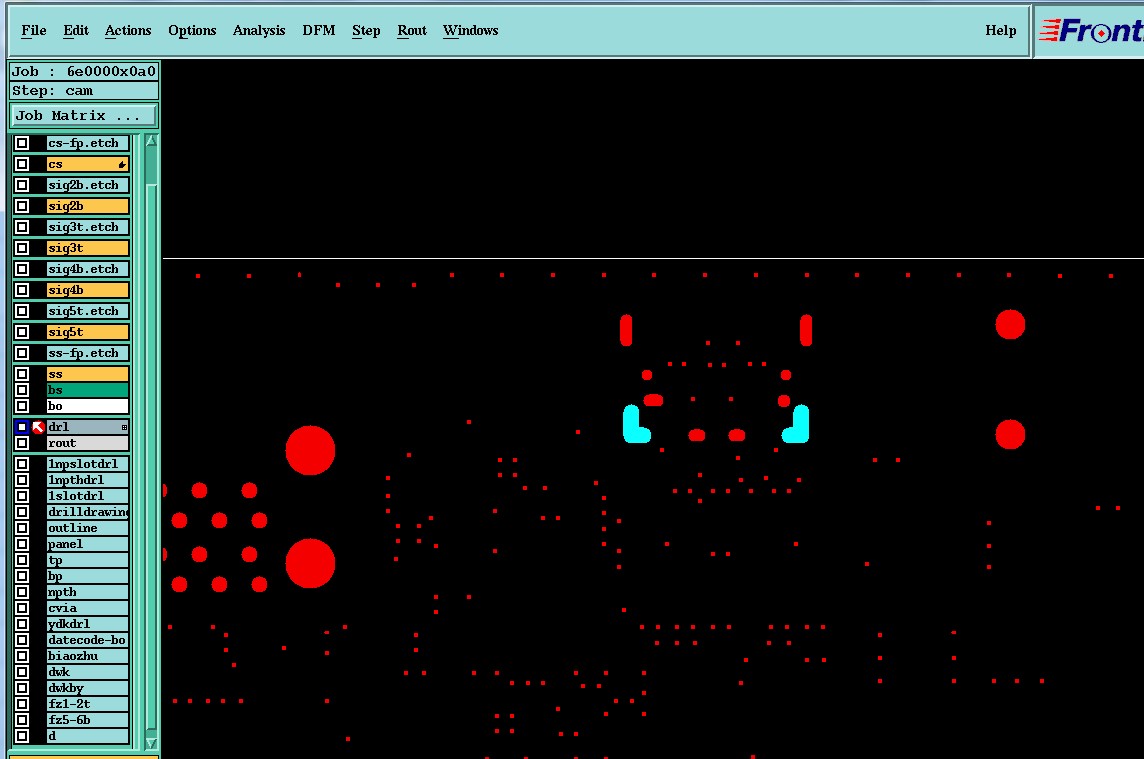Toggle display checkbox for sig2b.etch layer

click(x=22, y=185)
